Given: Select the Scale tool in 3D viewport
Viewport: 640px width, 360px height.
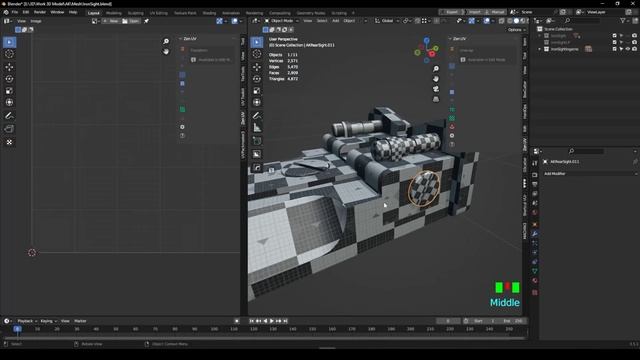Looking at the screenshot, I should 257,91.
